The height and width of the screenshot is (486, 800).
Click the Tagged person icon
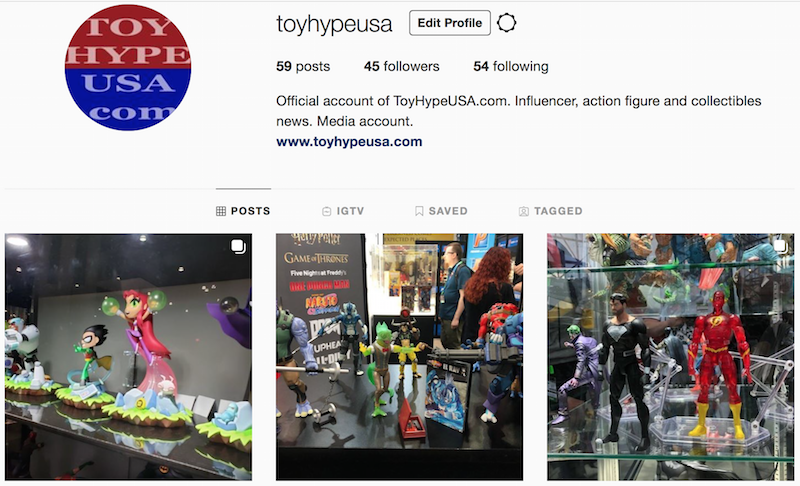pos(523,211)
